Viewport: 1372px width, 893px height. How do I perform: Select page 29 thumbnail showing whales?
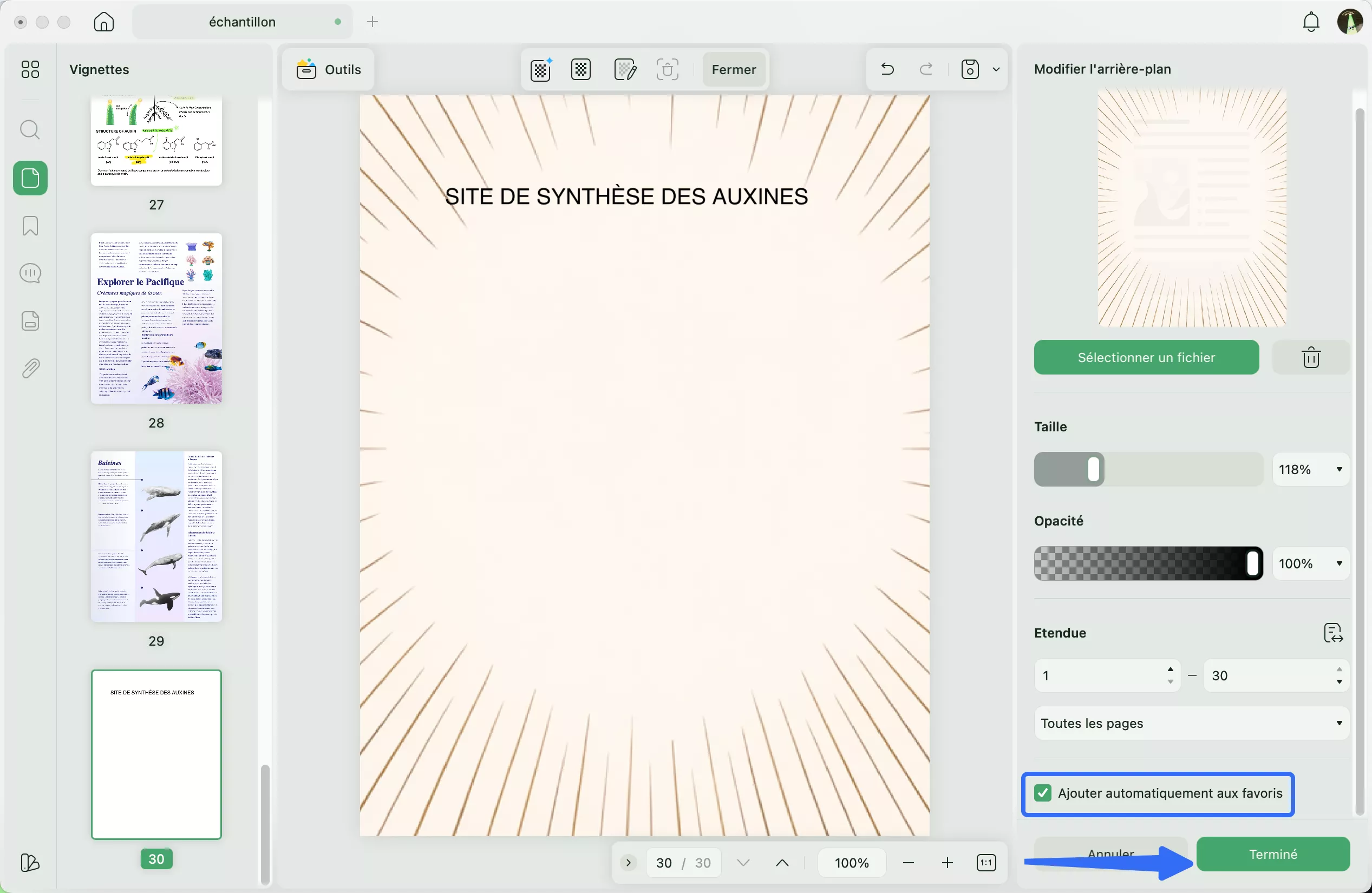[155, 536]
